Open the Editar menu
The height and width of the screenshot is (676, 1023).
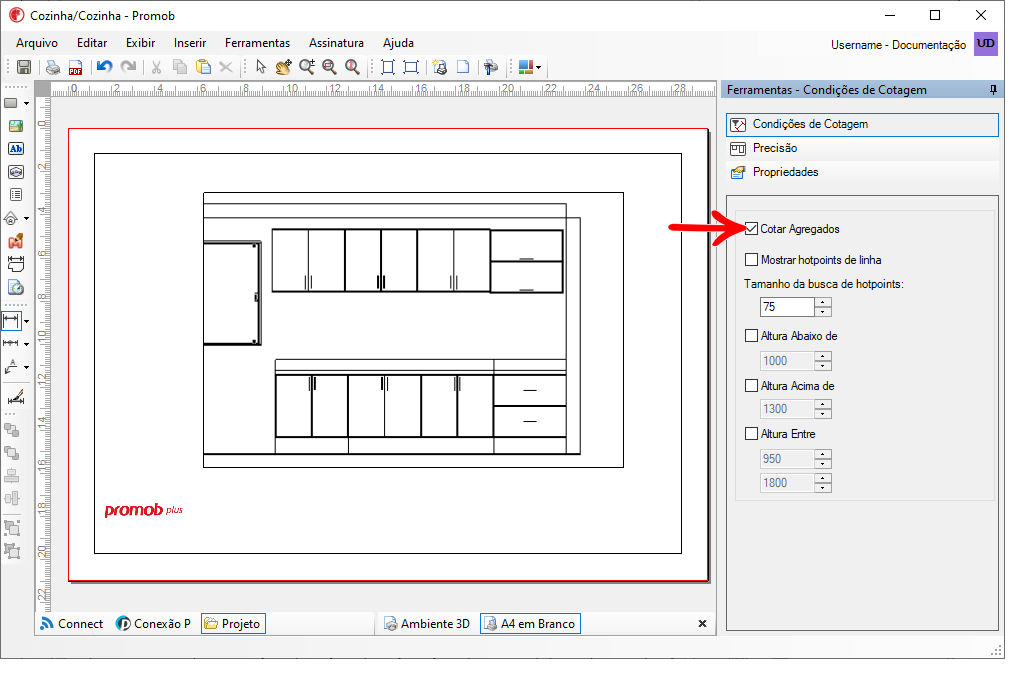(92, 43)
